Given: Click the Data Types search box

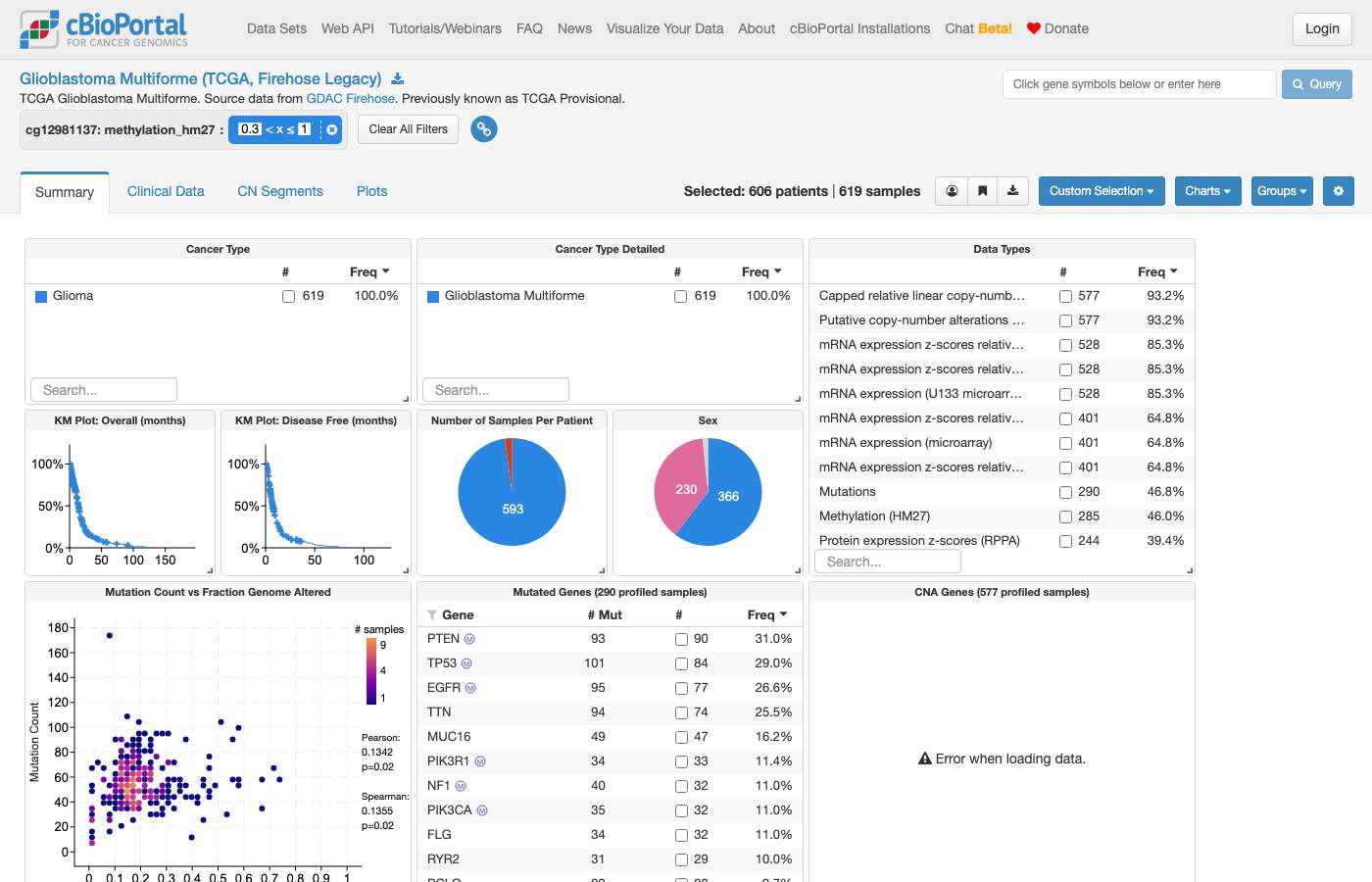Looking at the screenshot, I should coord(888,562).
